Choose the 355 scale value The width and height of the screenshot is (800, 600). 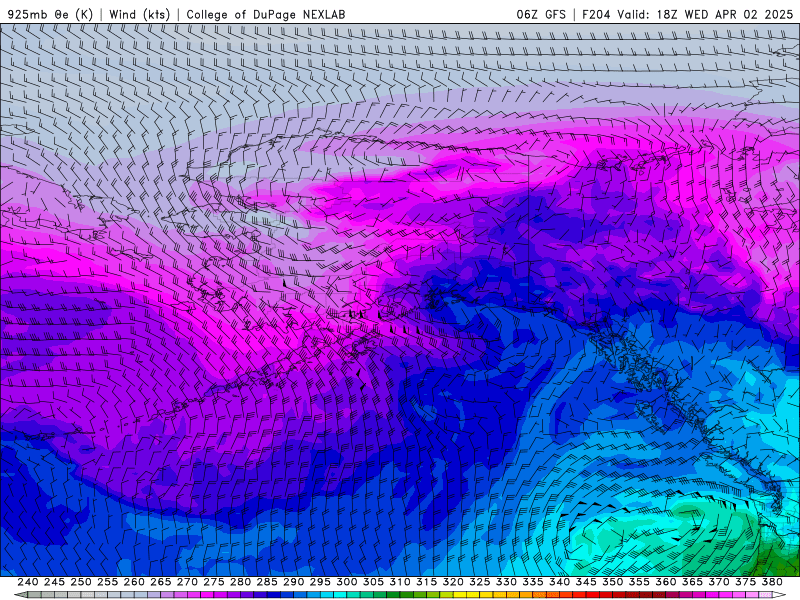coord(639,582)
